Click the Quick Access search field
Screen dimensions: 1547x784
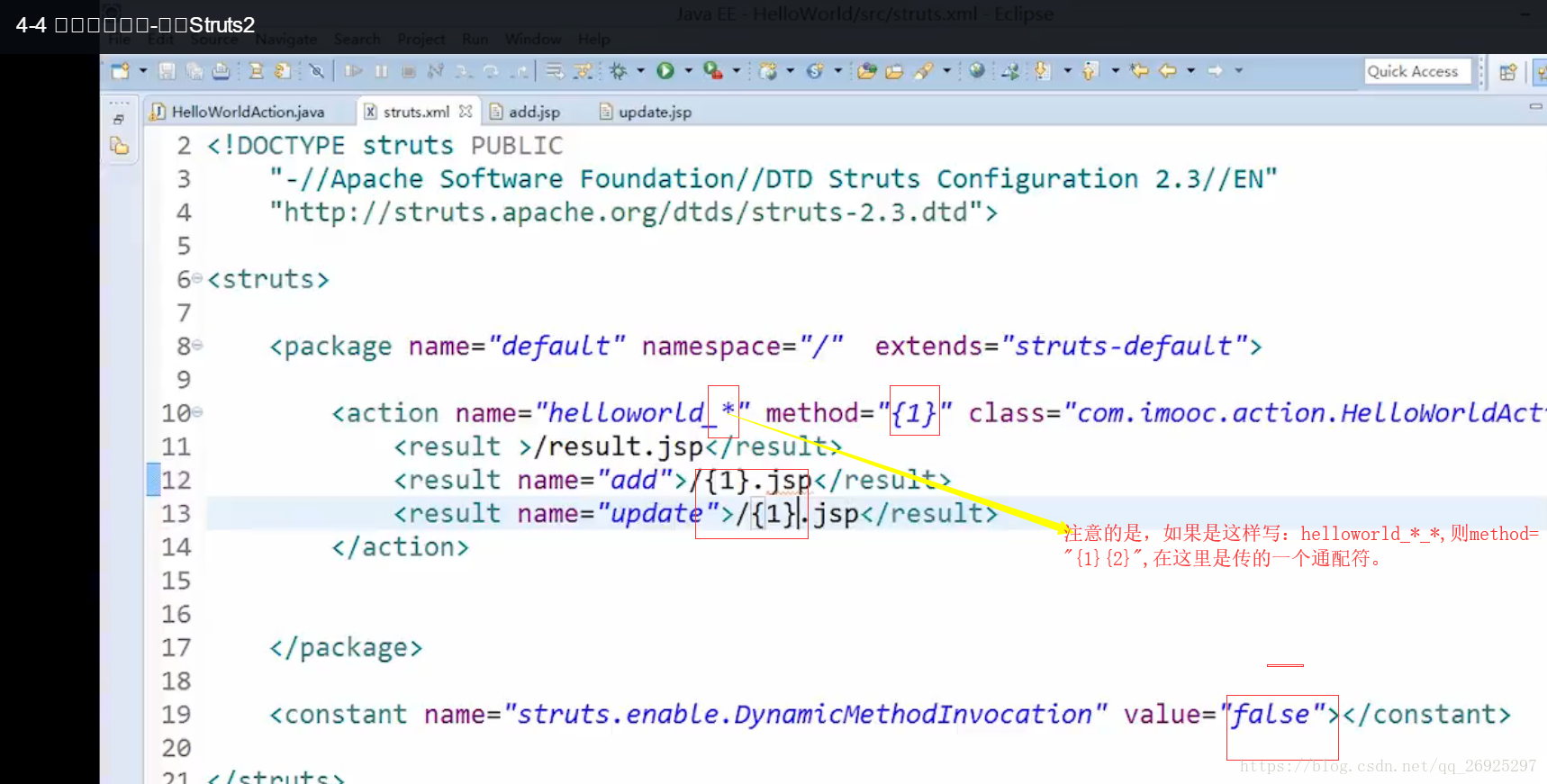1417,71
